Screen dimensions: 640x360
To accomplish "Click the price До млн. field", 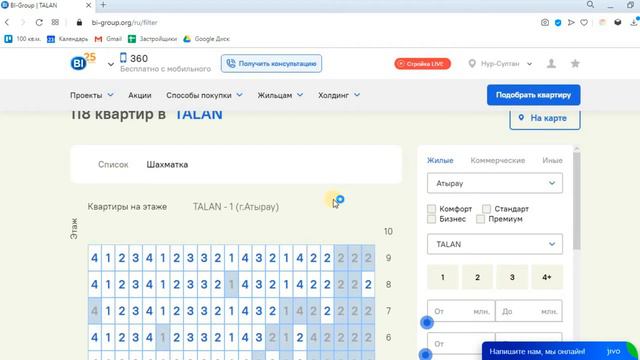I will 529,311.
